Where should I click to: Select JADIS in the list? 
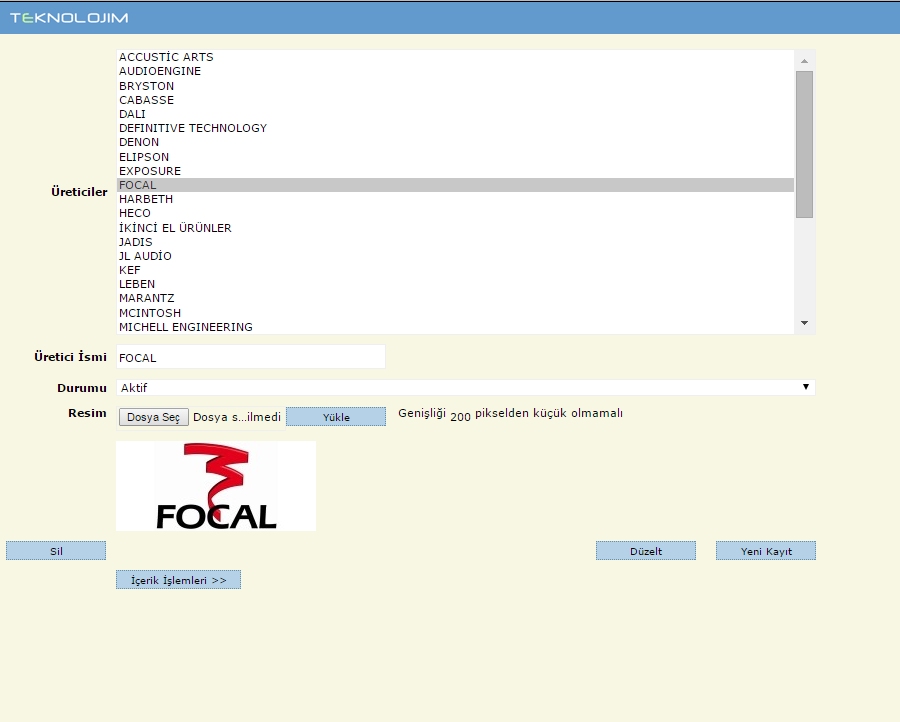point(455,242)
